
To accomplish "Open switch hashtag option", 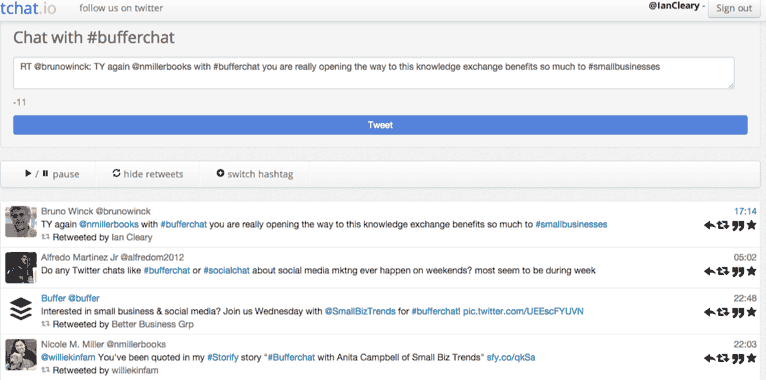I will tap(255, 174).
